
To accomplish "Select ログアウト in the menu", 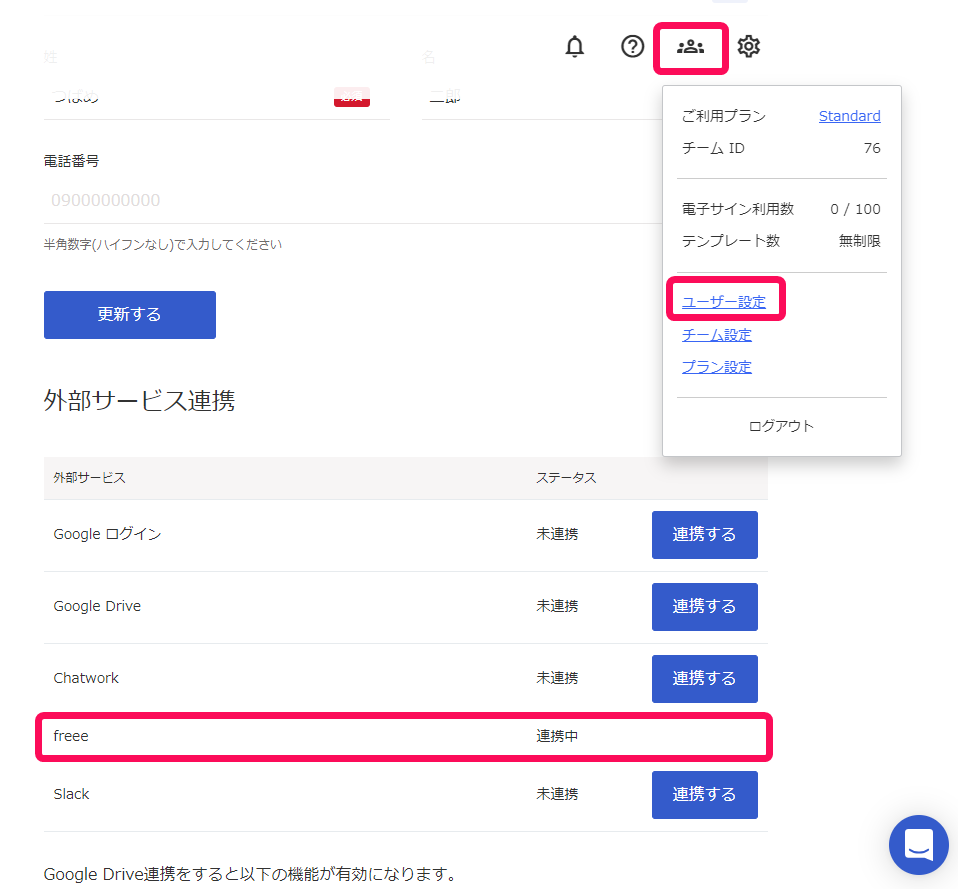I will point(781,426).
